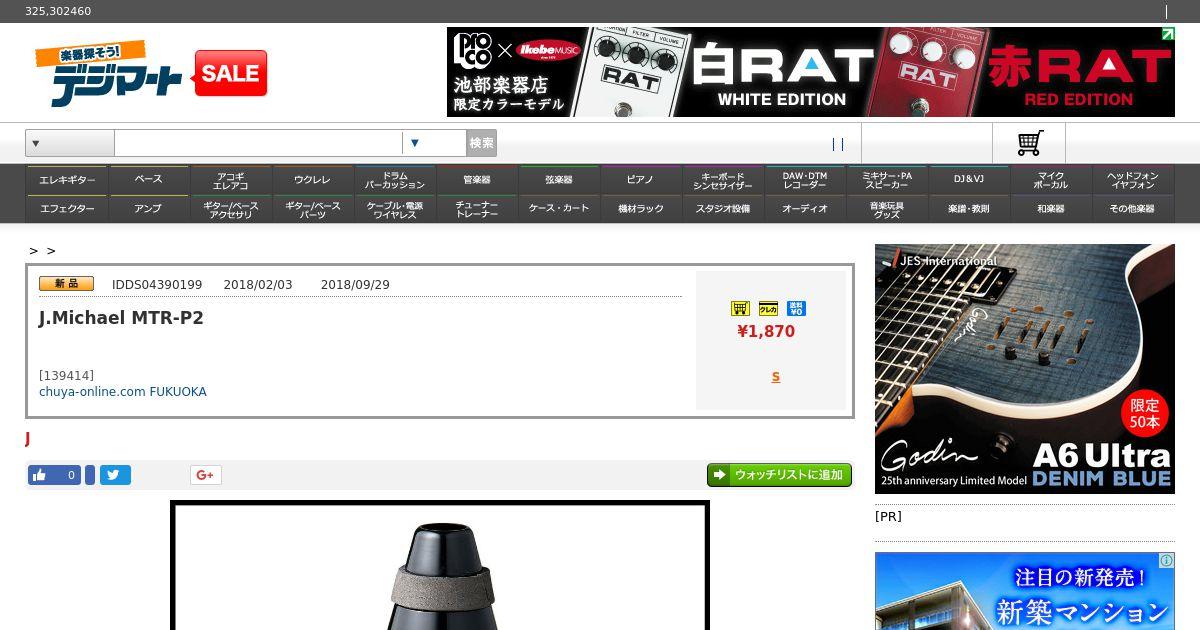Screen dimensions: 1200x630
Task: Click the 2018/09/29 date text
Action: pos(355,285)
